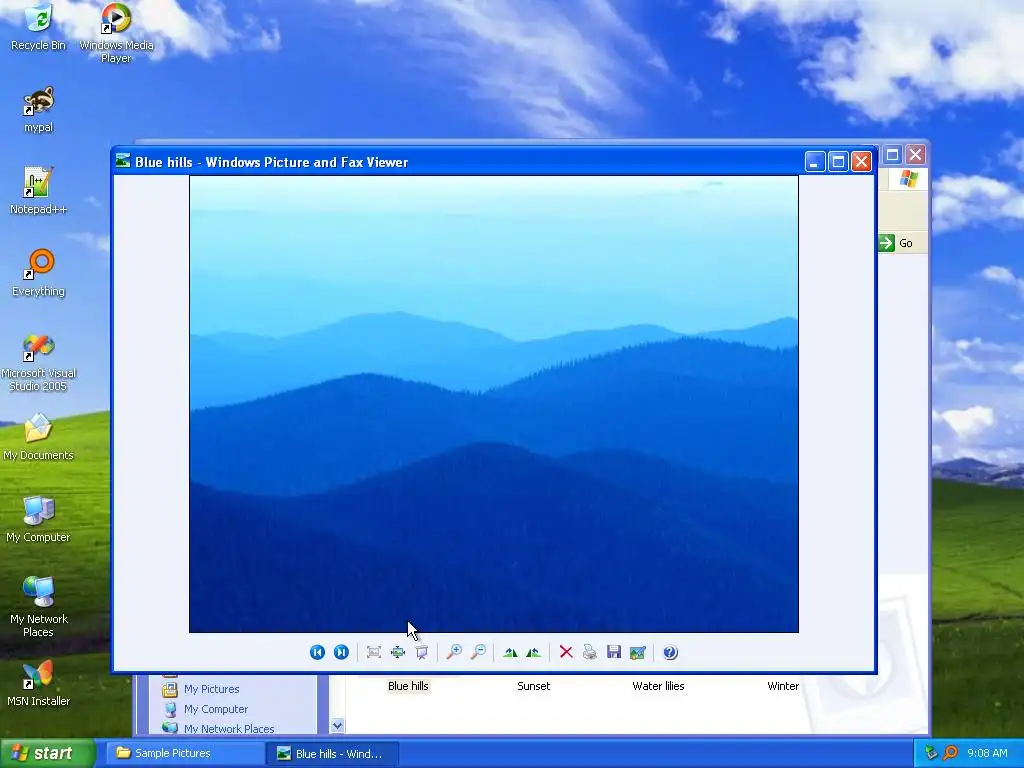This screenshot has height=768, width=1024.
Task: Delete the picture with red X
Action: [566, 652]
